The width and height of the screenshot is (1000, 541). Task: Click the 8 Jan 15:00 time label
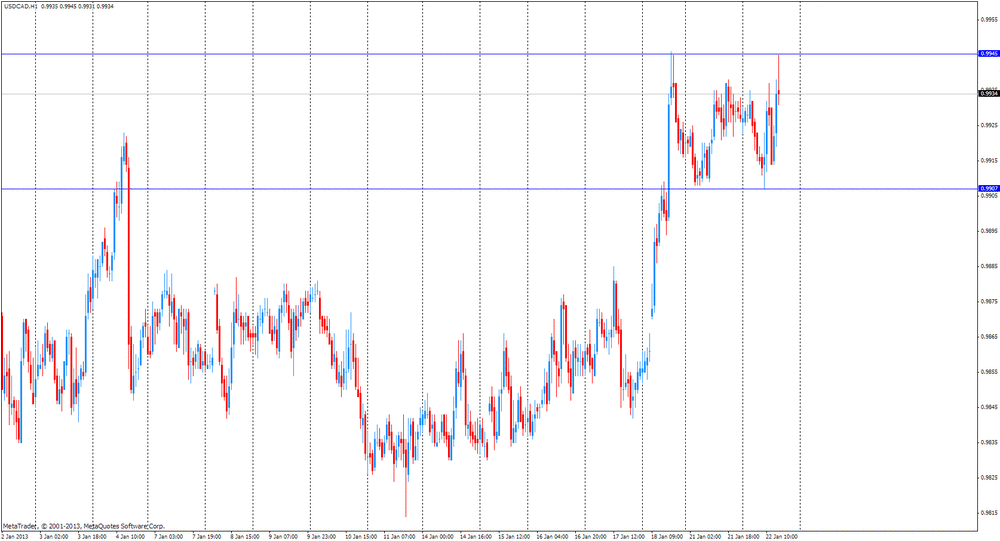coord(245,537)
